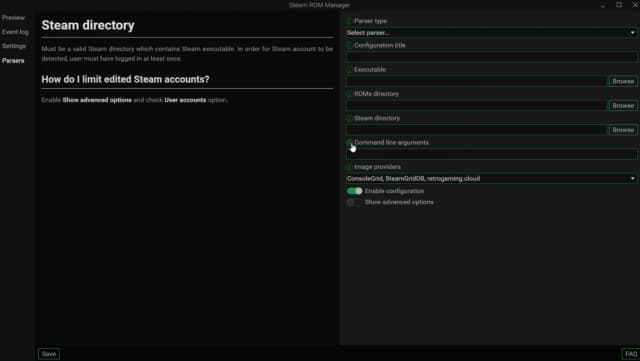Open the Event log page
This screenshot has height=361, width=640.
[x=15, y=32]
